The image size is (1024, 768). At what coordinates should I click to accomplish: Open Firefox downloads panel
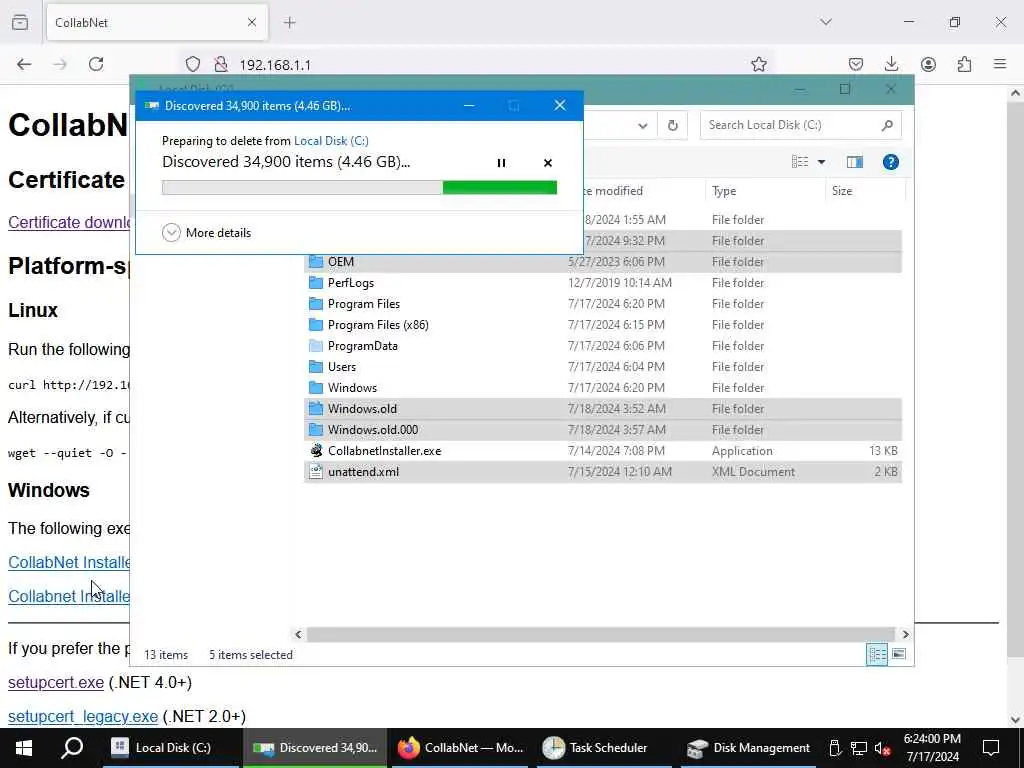(891, 64)
